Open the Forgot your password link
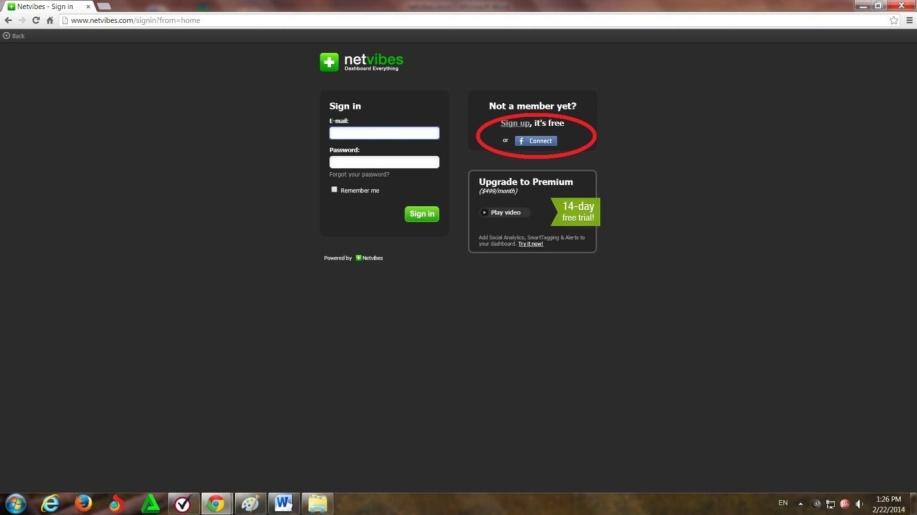 359,174
